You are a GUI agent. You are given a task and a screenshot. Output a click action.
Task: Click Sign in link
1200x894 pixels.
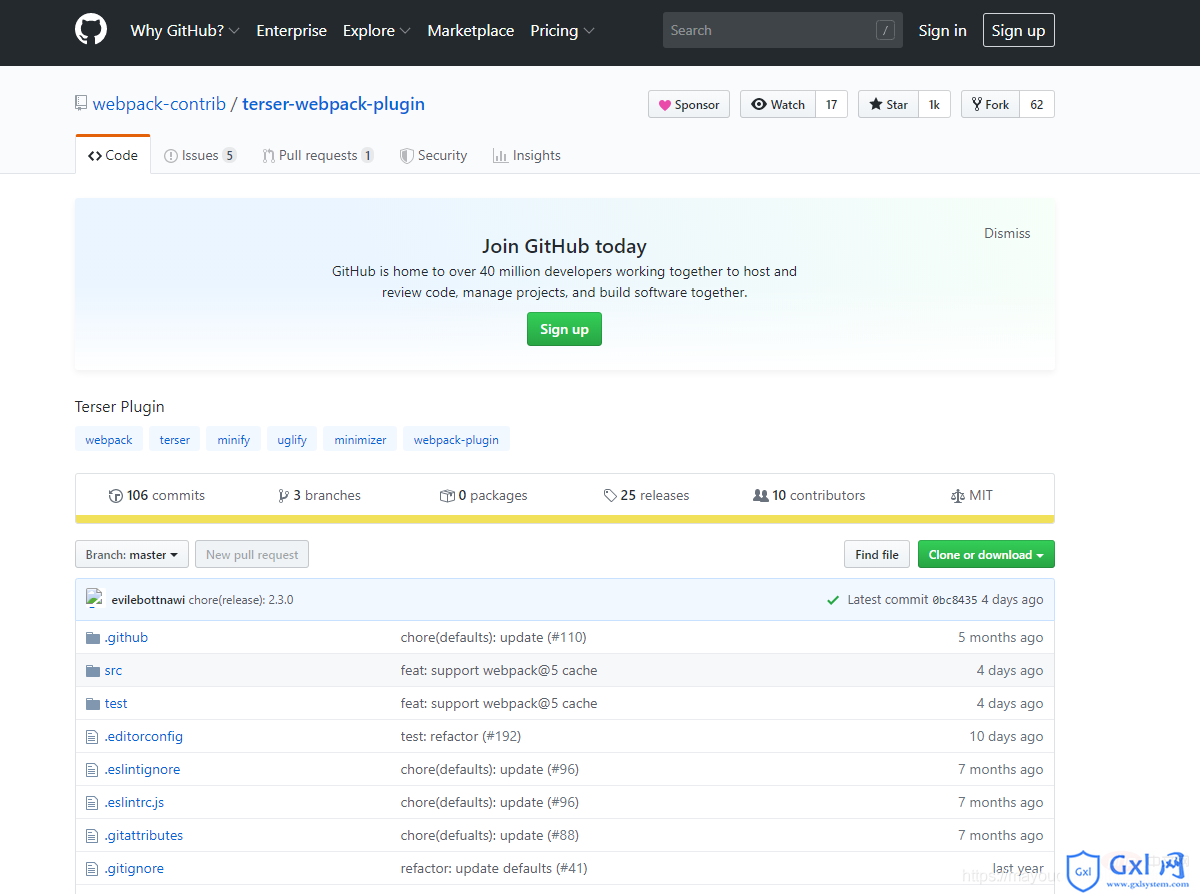(942, 31)
